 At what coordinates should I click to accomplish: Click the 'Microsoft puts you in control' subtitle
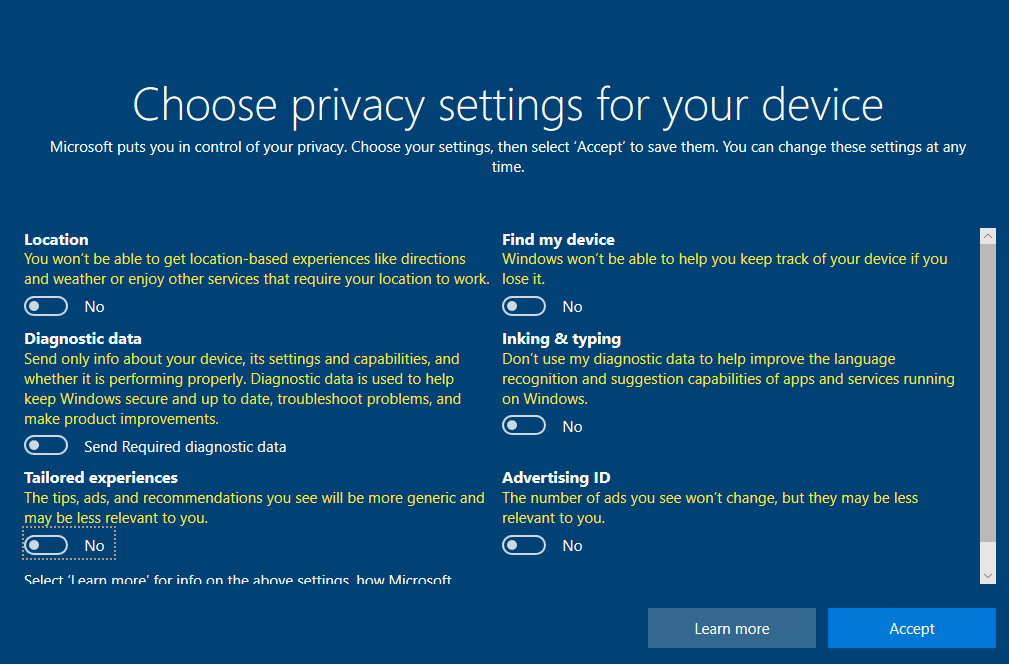click(x=508, y=156)
